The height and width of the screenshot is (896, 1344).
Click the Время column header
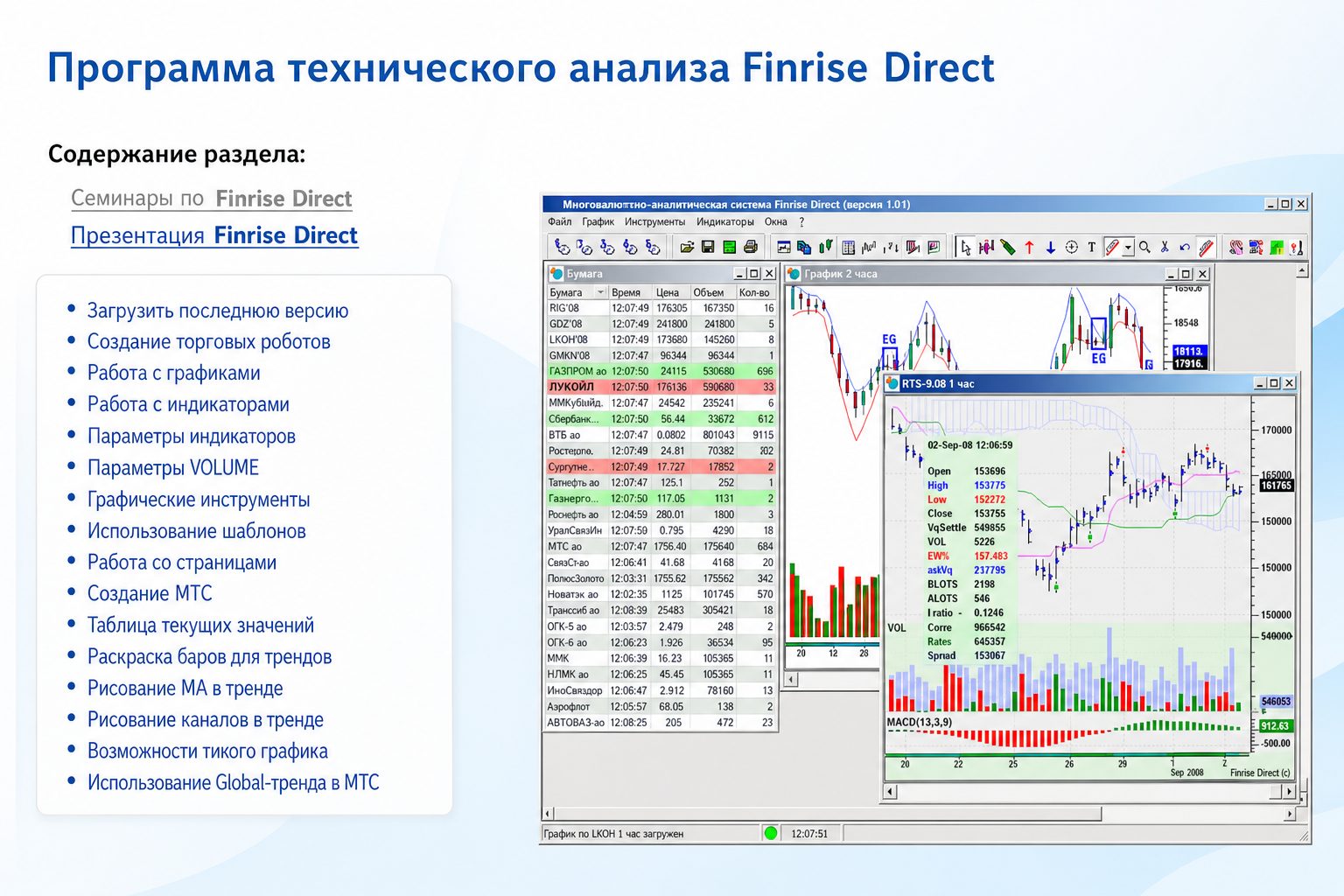pos(630,292)
